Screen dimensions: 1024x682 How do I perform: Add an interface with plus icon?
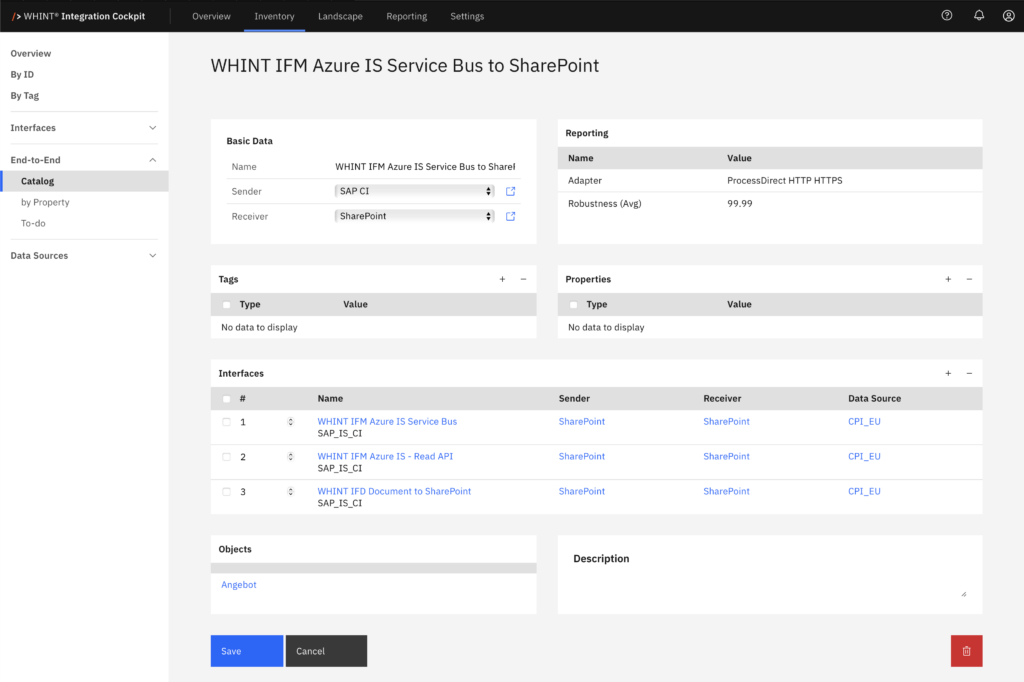(948, 374)
